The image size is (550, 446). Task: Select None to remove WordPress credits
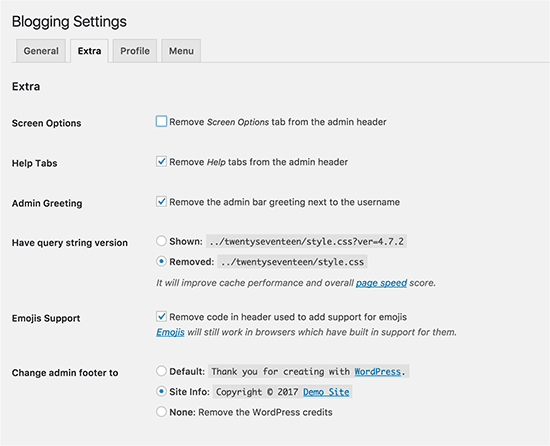(x=161, y=412)
